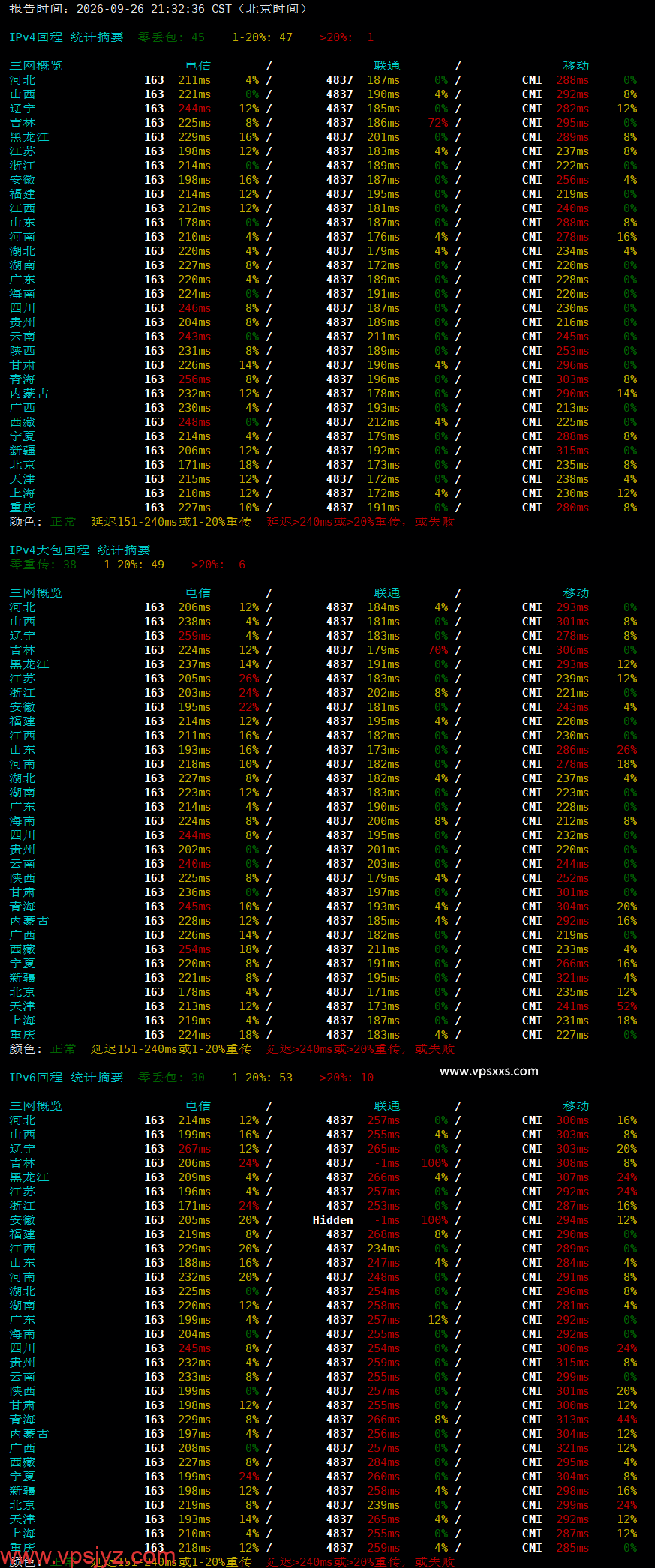Select the "IPv4回程 统计摘要" section heading
Viewport: 655px width, 1568px height.
point(66,37)
